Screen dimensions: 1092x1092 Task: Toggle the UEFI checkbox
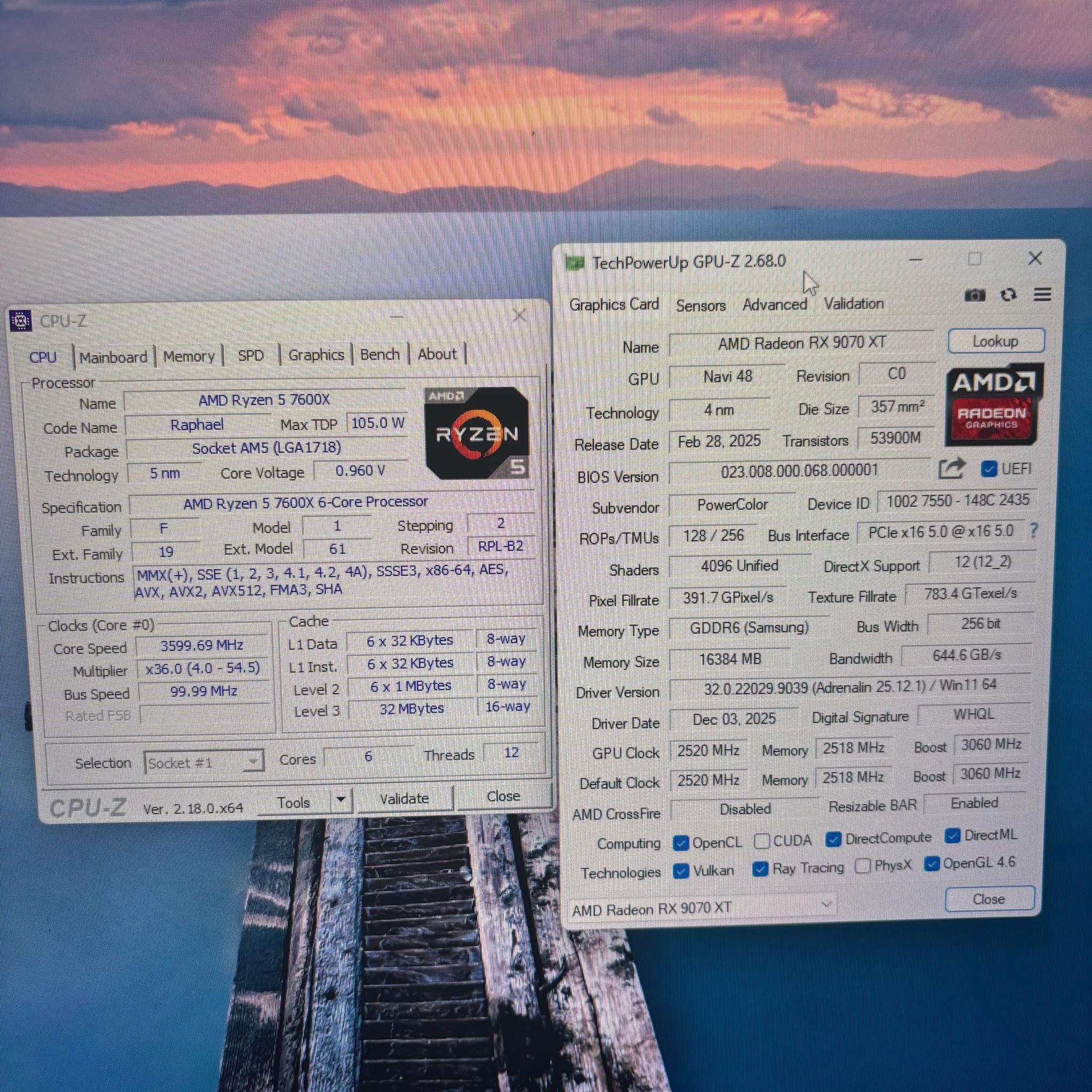[x=989, y=469]
